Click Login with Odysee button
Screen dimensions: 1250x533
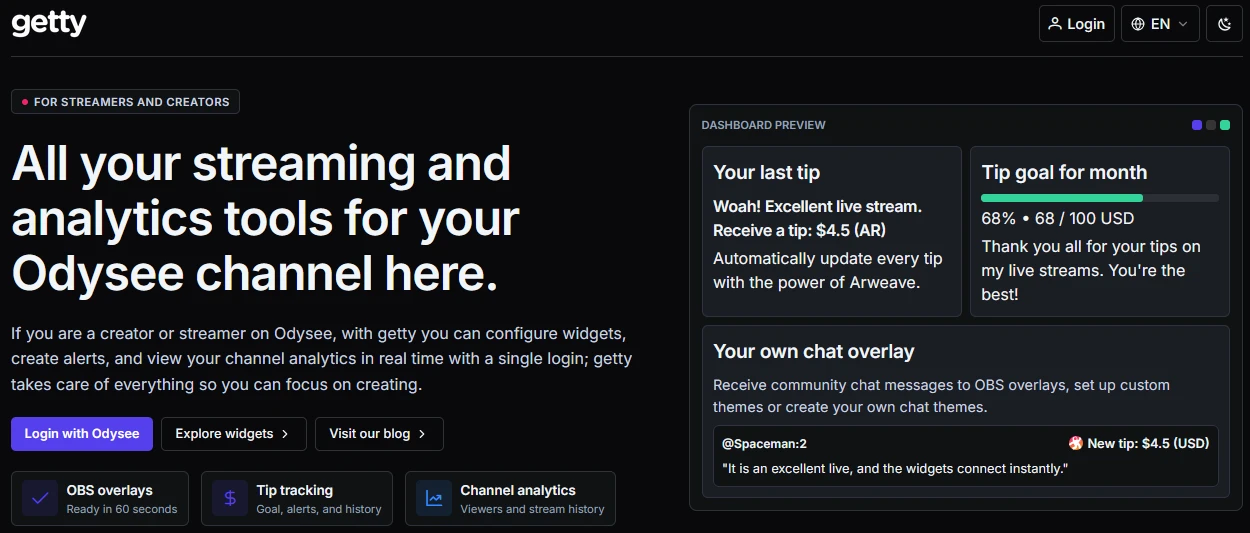tap(82, 434)
